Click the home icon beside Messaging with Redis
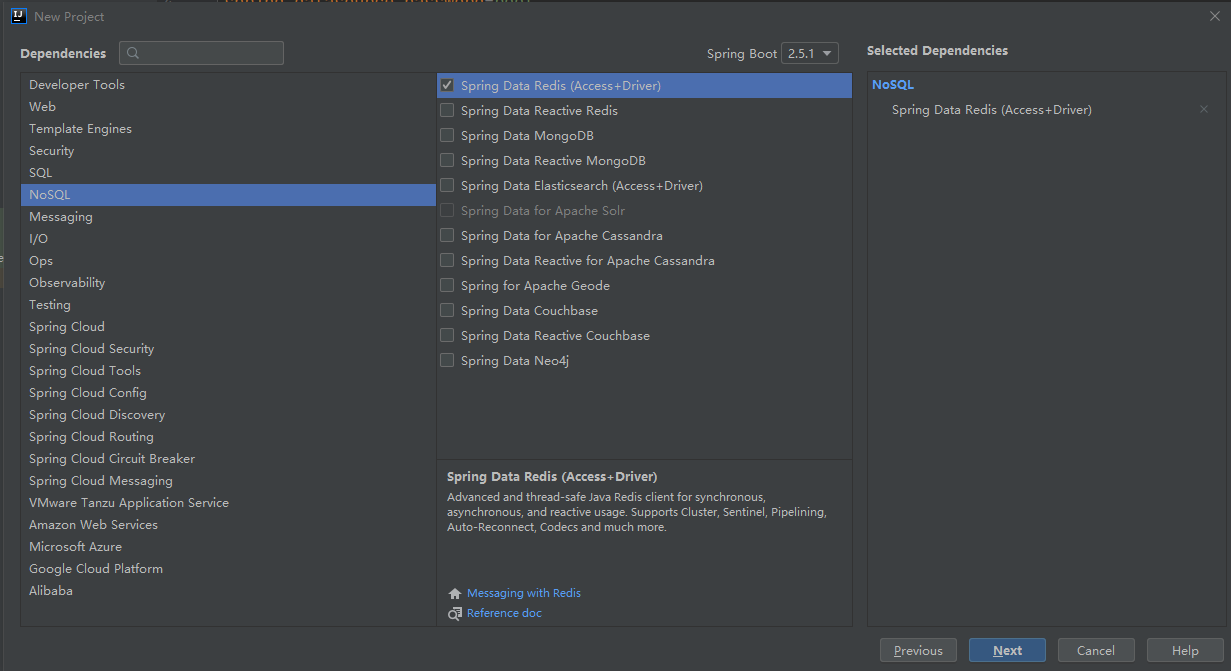 click(x=455, y=594)
